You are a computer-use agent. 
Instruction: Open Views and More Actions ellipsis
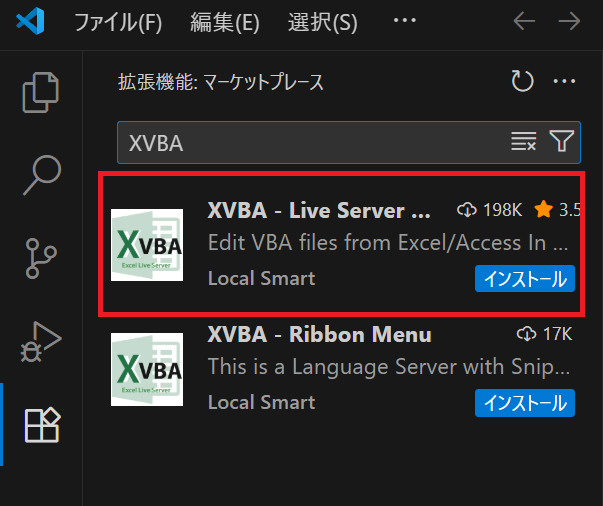(x=565, y=82)
